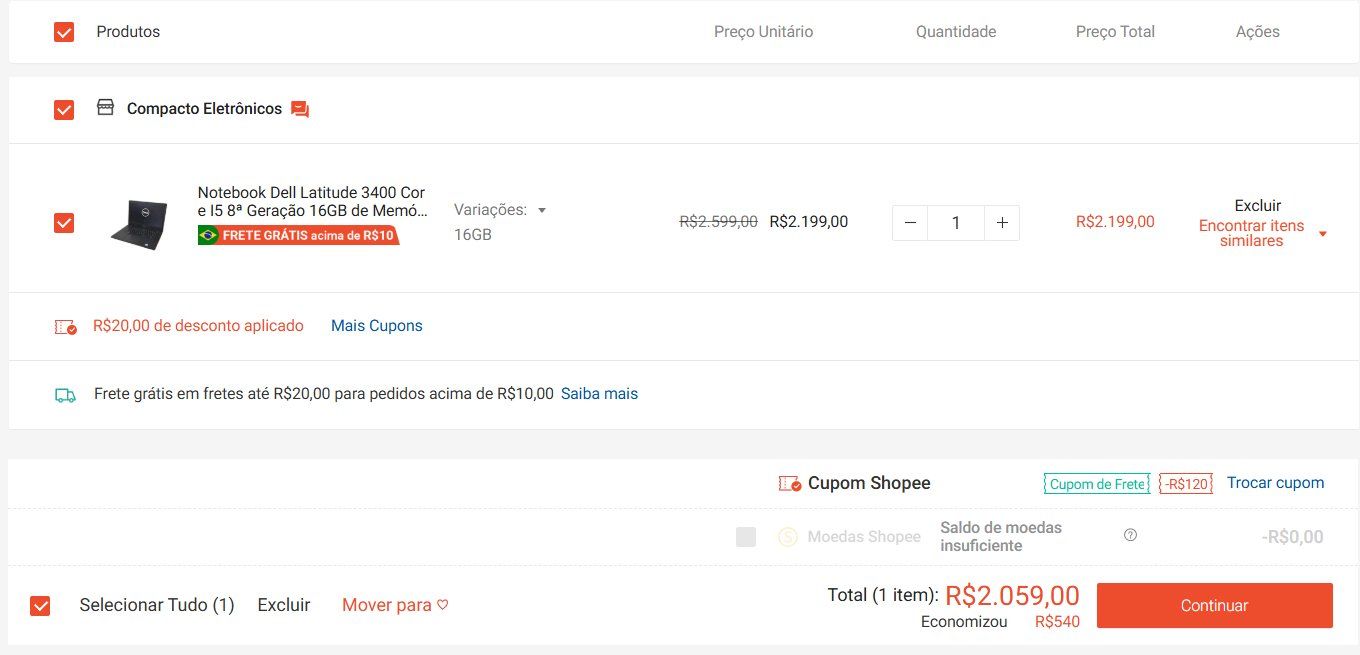Open the Variações dropdown
The width and height of the screenshot is (1360, 655).
click(500, 210)
